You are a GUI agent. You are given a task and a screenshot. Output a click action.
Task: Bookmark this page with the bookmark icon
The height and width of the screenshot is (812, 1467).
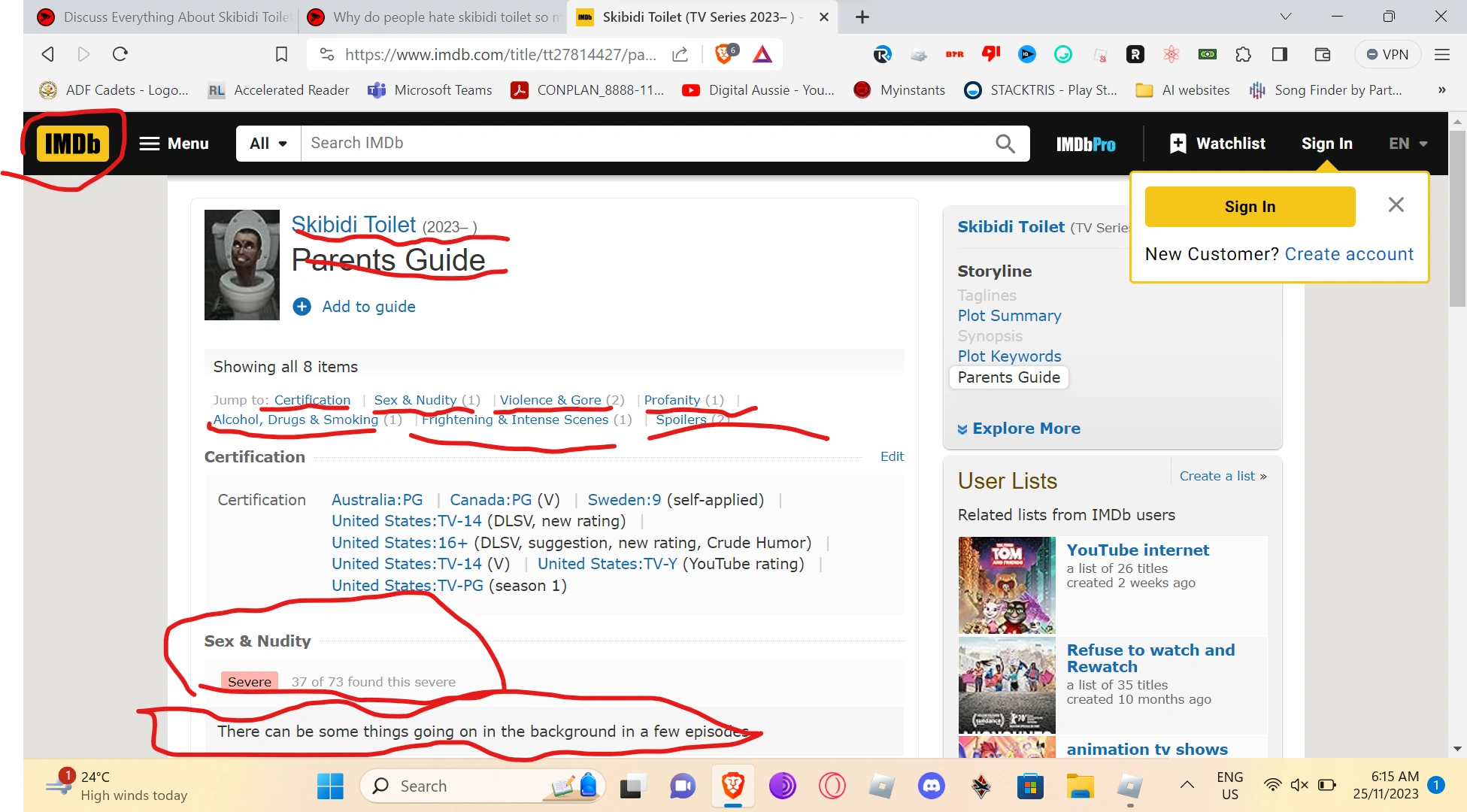tap(281, 54)
